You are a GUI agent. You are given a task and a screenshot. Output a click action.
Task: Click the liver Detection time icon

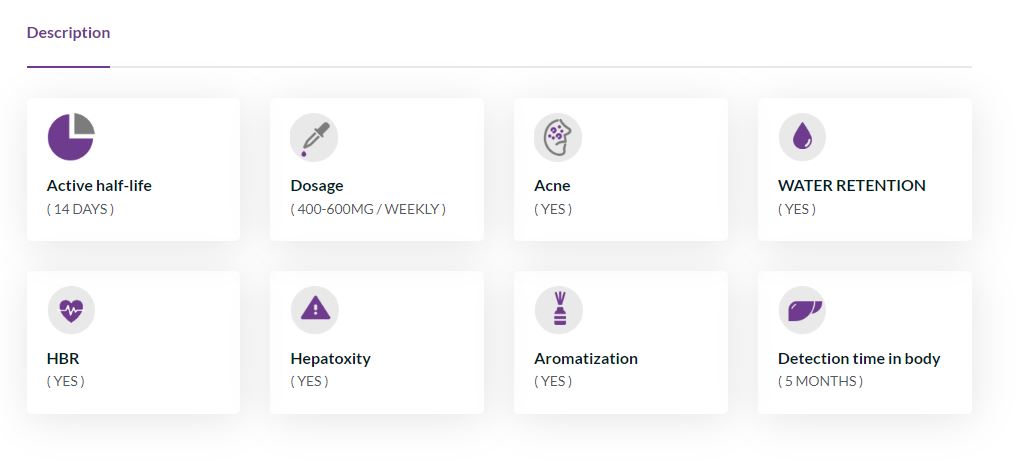pos(802,310)
